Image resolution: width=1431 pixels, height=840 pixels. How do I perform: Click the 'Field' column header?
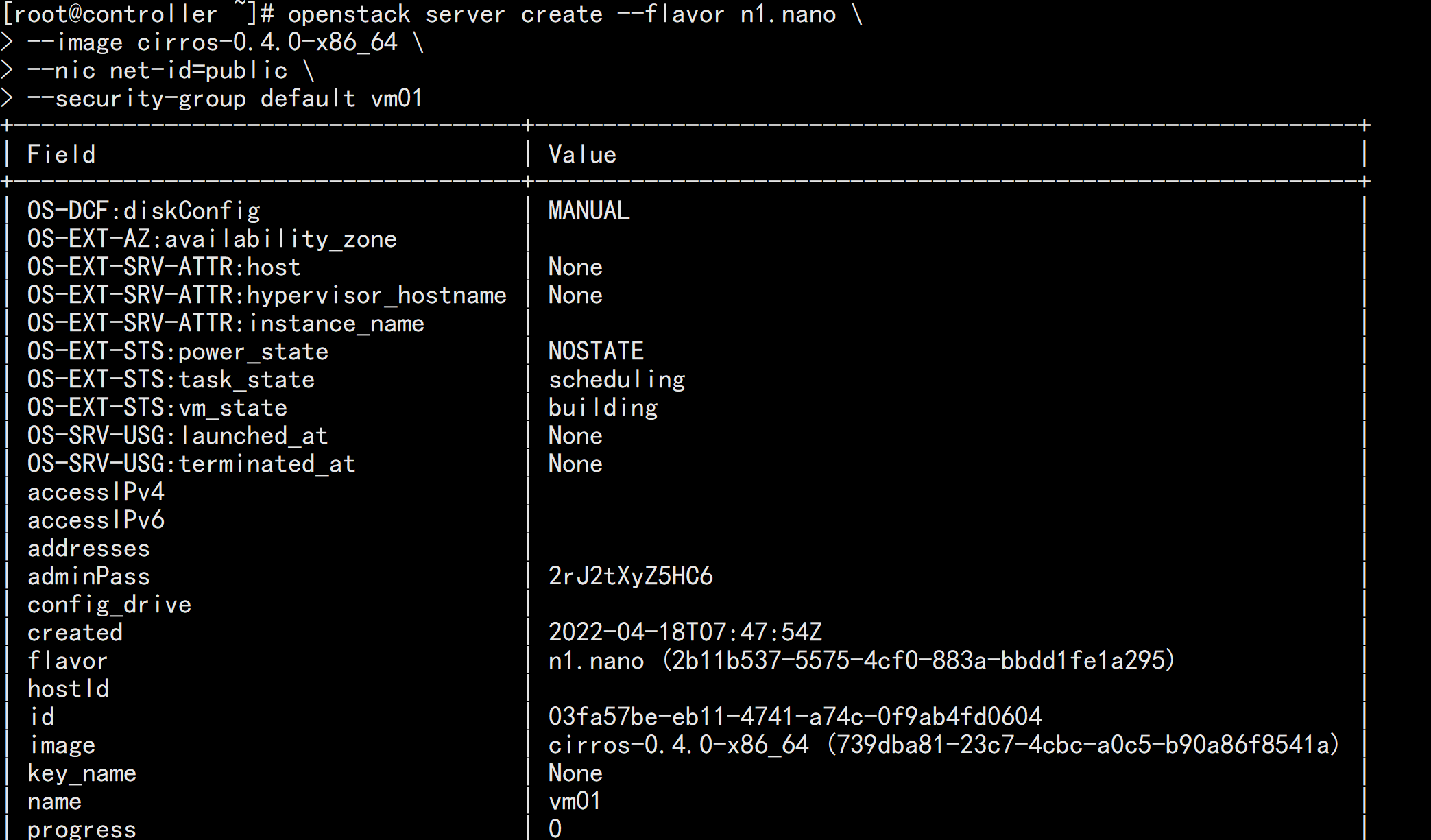click(x=62, y=154)
